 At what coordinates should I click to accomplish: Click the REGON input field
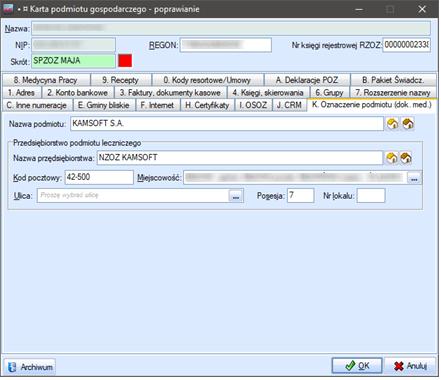tap(226, 45)
